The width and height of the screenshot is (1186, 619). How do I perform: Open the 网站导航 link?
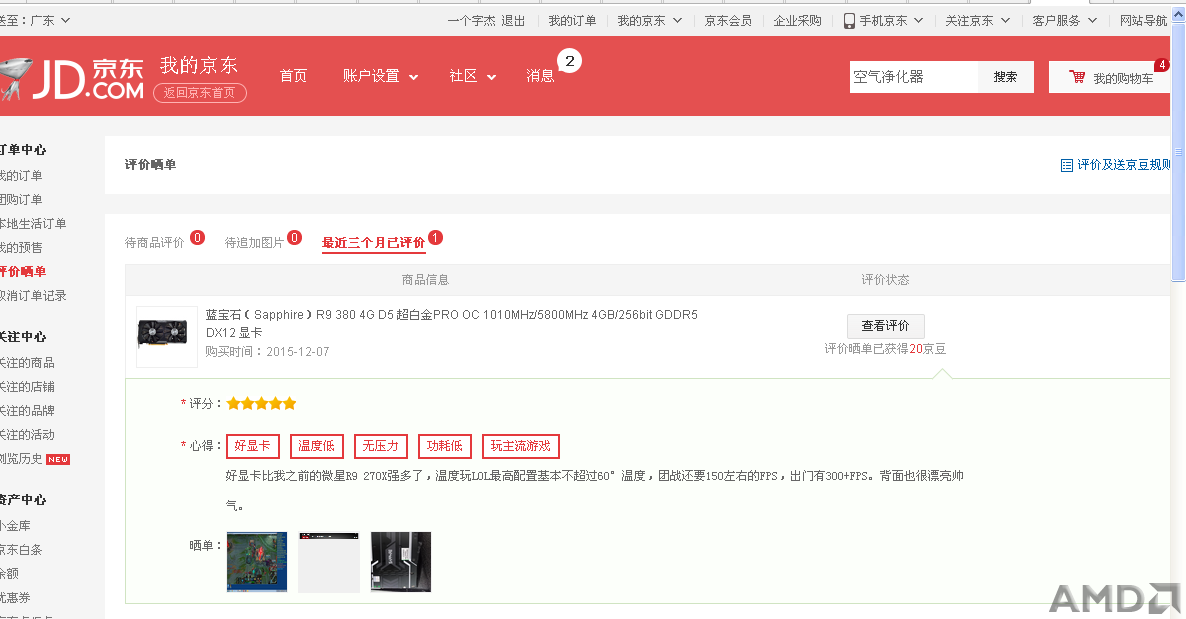[1144, 21]
